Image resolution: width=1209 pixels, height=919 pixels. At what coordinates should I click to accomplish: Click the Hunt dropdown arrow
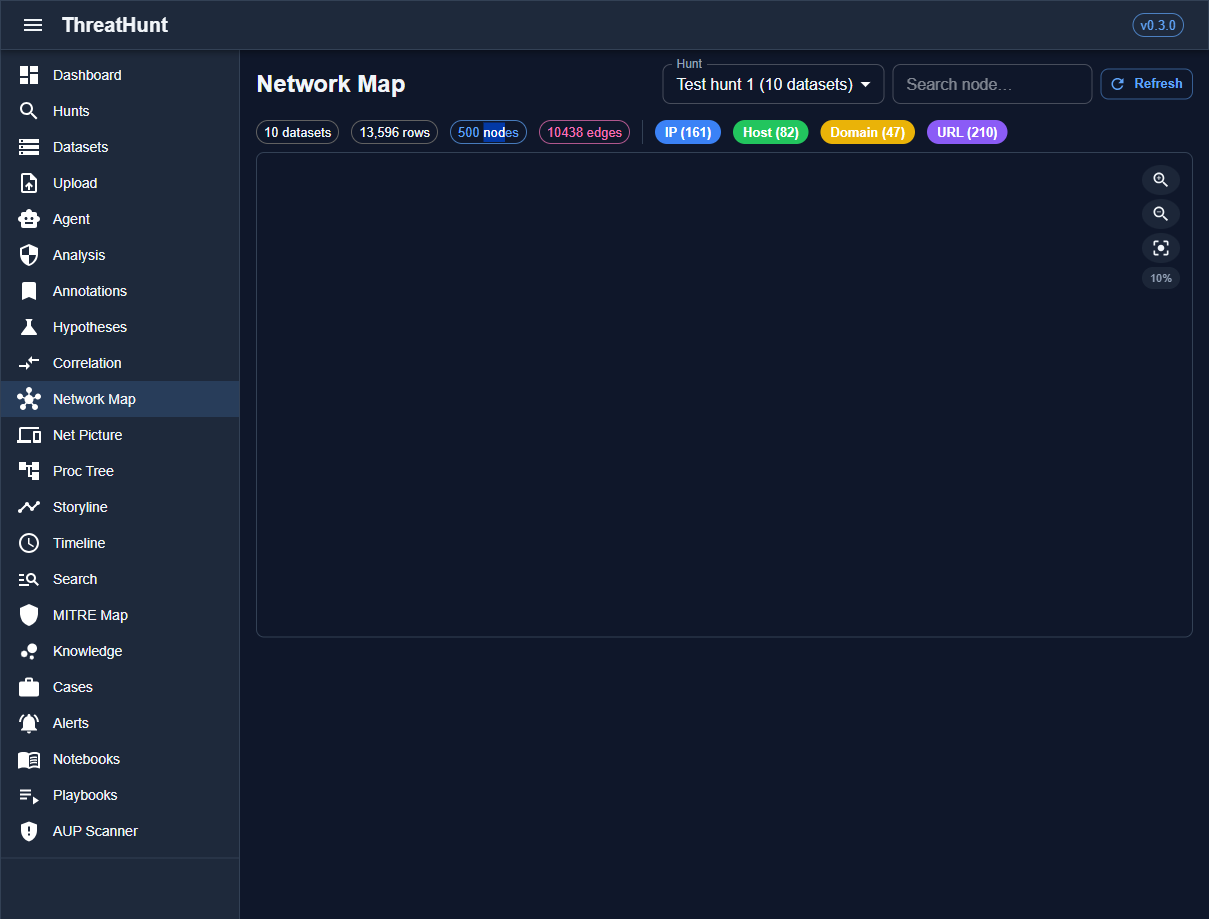pyautogui.click(x=865, y=85)
